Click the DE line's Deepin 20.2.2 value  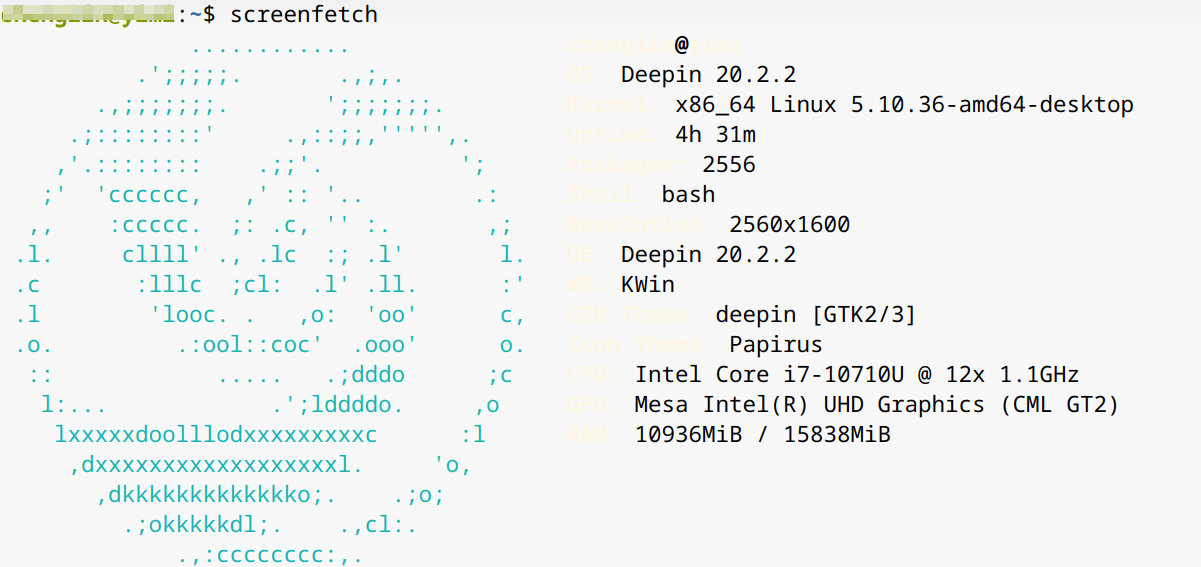point(708,255)
